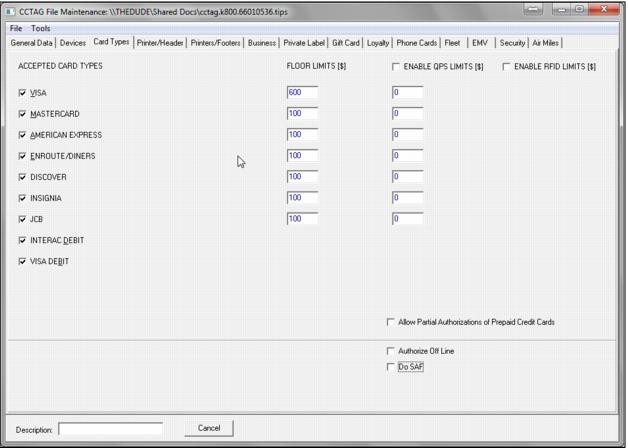
Task: Click the CCTAG application icon in title bar
Action: [10, 10]
